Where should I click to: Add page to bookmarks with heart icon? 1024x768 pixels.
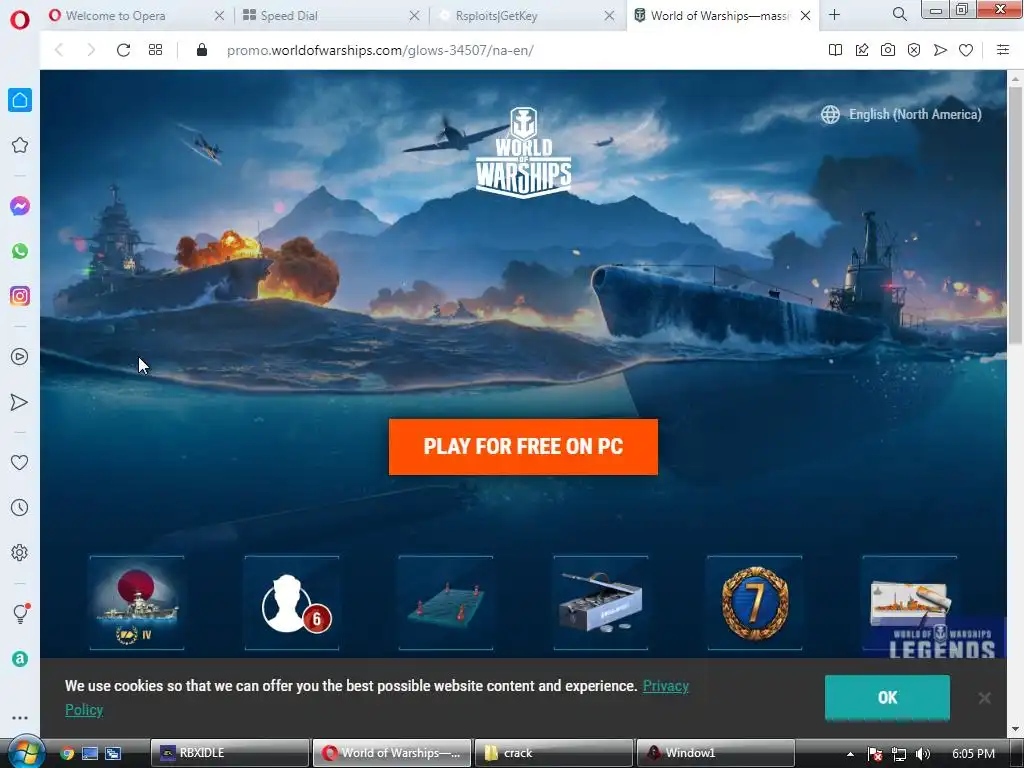click(966, 50)
